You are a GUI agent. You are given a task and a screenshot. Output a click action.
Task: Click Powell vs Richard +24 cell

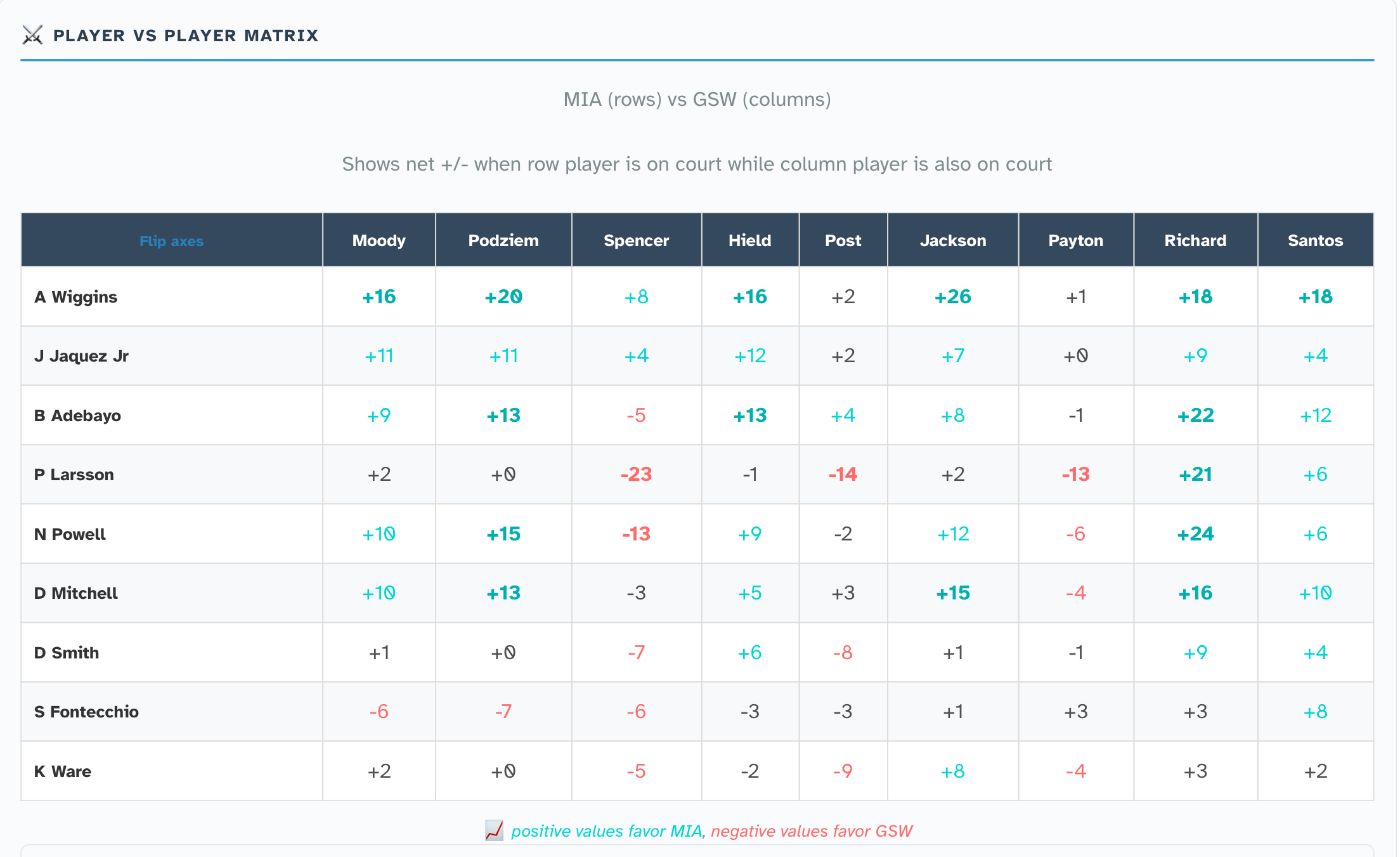1195,534
